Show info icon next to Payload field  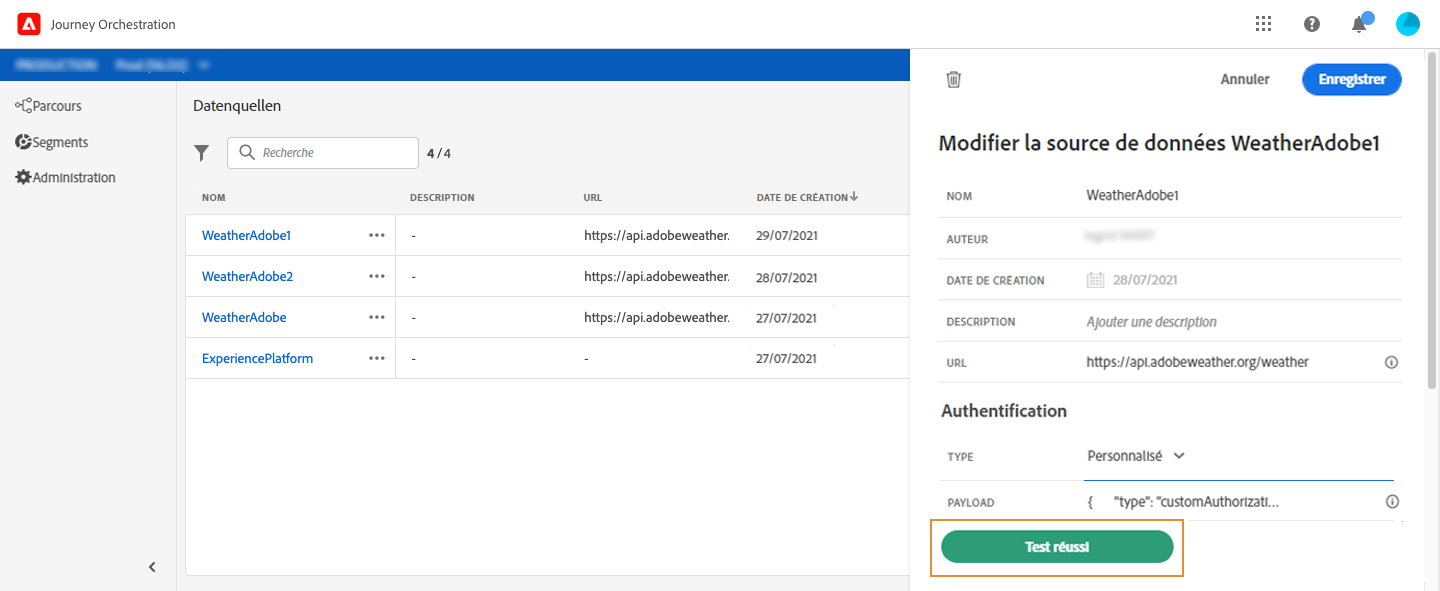tap(1391, 502)
